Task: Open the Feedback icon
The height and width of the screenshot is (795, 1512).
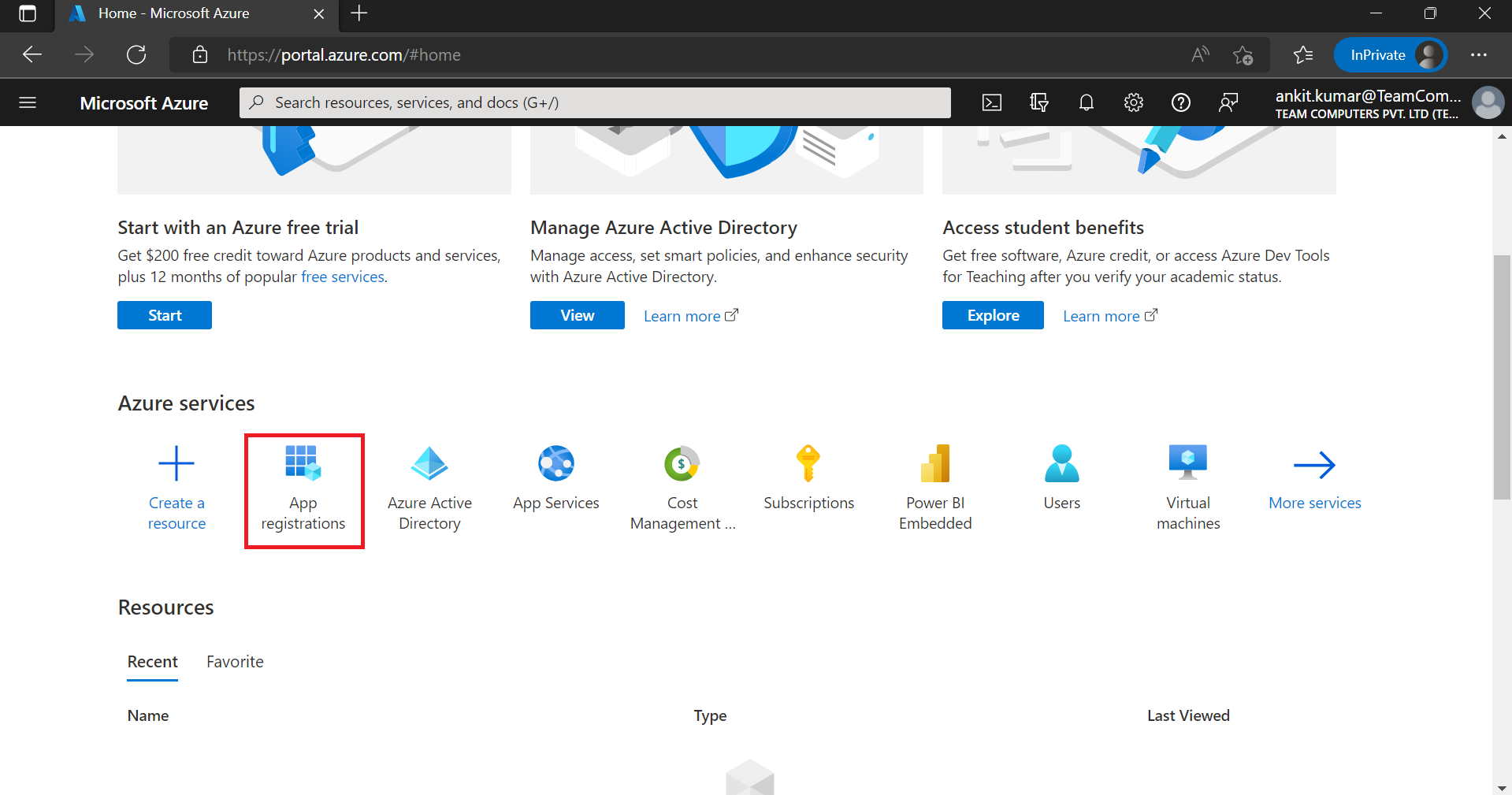Action: (1228, 102)
